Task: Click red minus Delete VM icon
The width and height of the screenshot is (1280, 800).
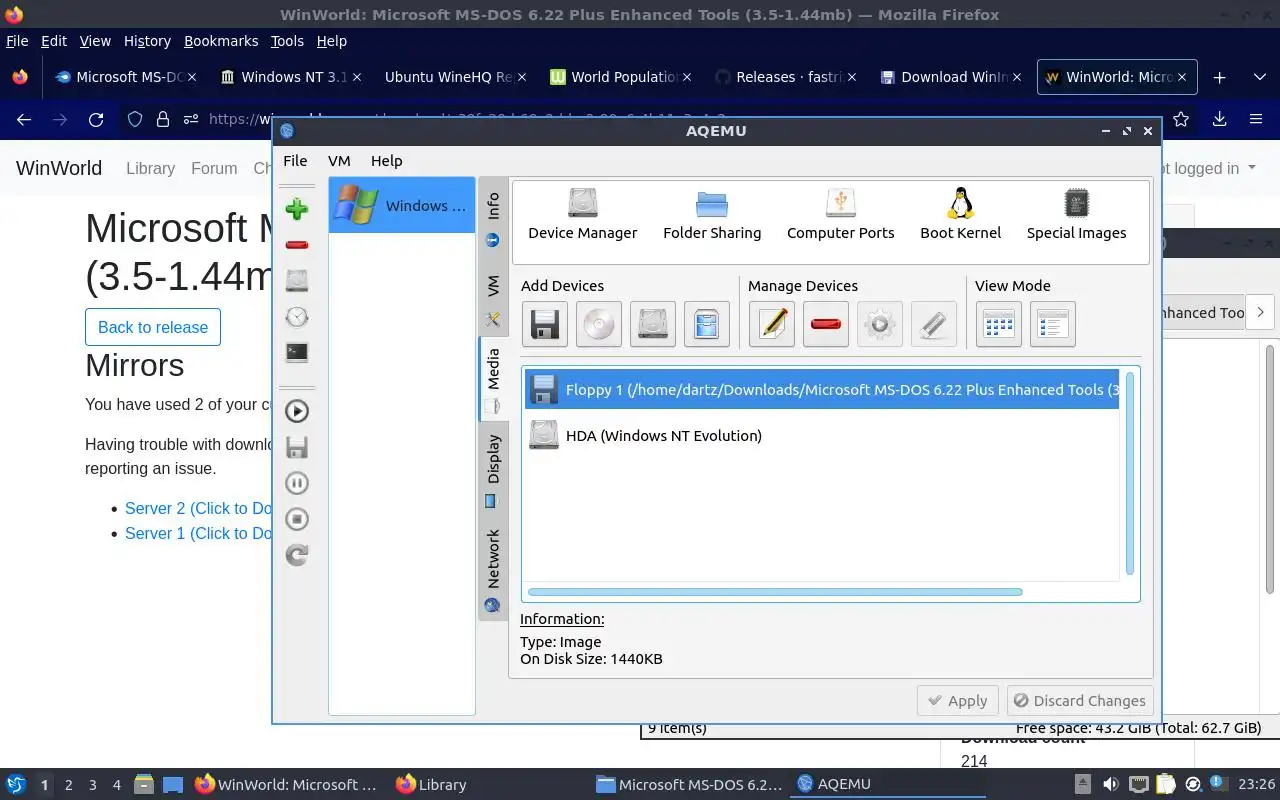Action: tap(296, 245)
